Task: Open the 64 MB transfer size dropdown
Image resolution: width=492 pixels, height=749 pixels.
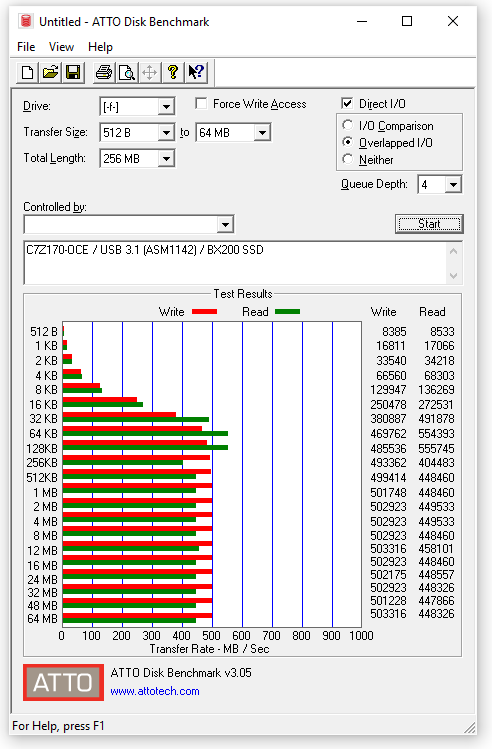Action: [262, 132]
